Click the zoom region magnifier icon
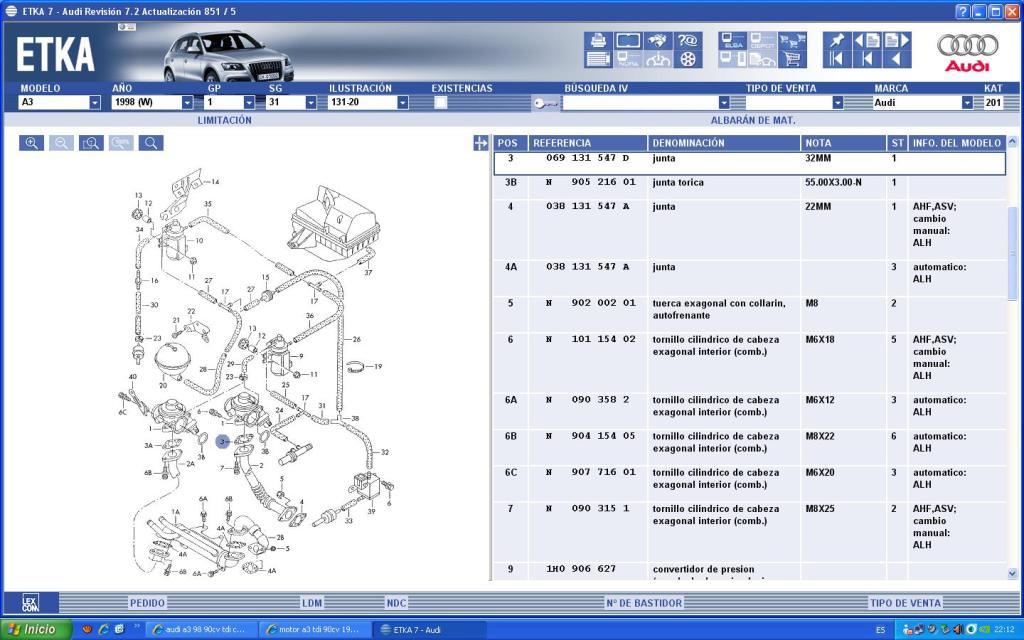 (x=91, y=143)
